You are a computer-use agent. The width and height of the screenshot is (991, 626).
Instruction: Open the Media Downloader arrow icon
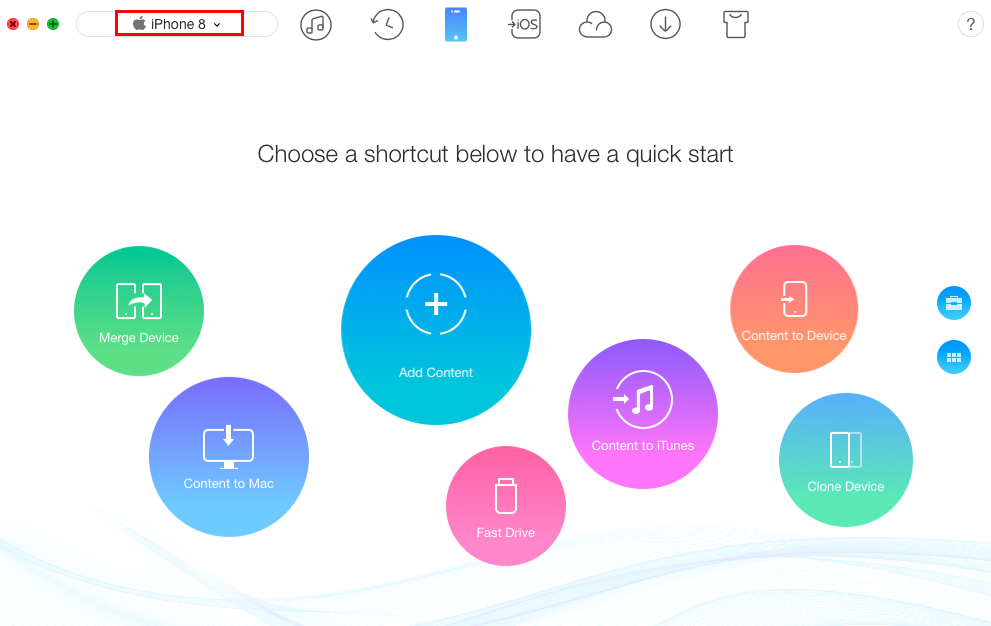click(665, 24)
